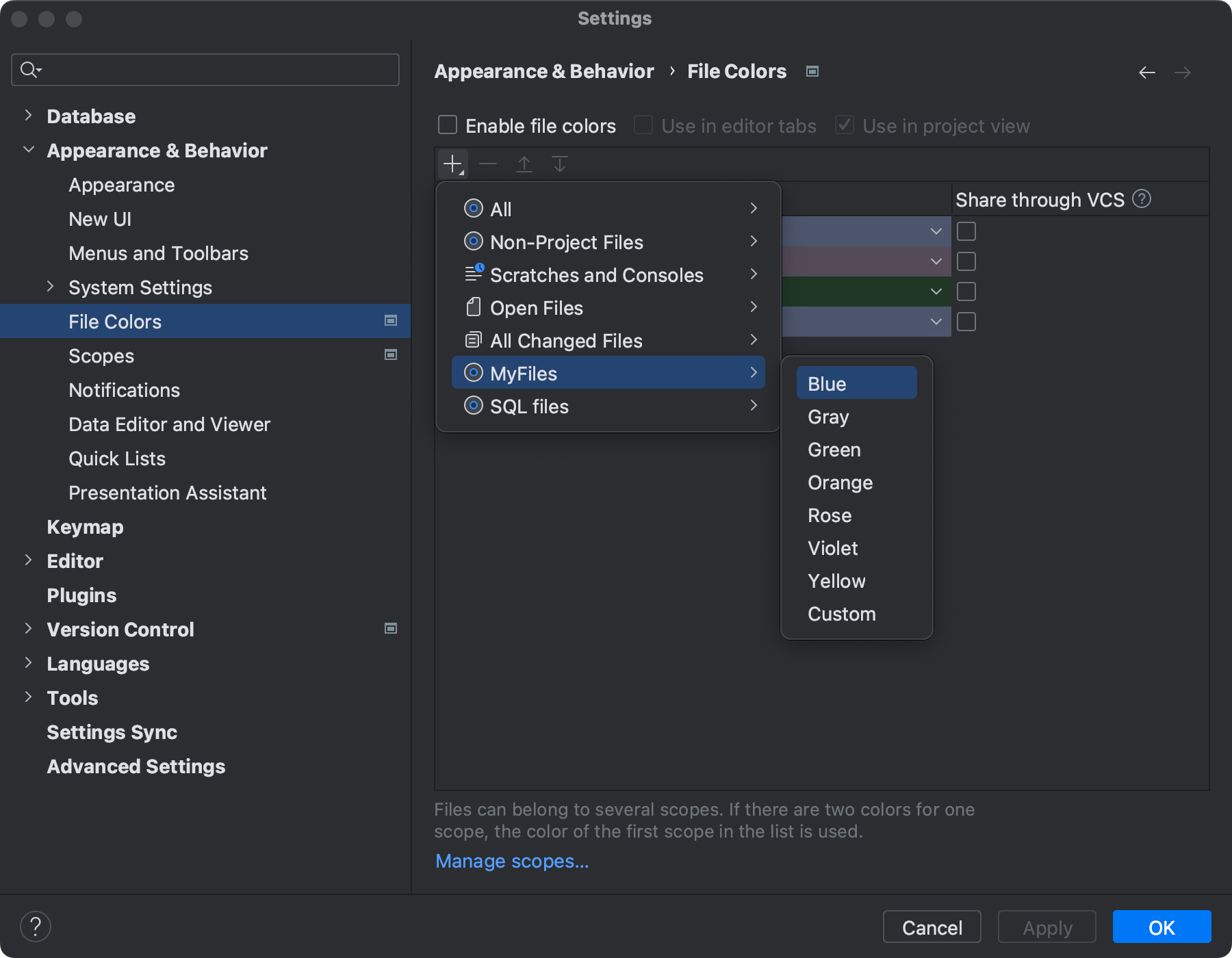This screenshot has height=958, width=1232.
Task: Click the move-up arrow in the toolbar
Action: pyautogui.click(x=524, y=164)
